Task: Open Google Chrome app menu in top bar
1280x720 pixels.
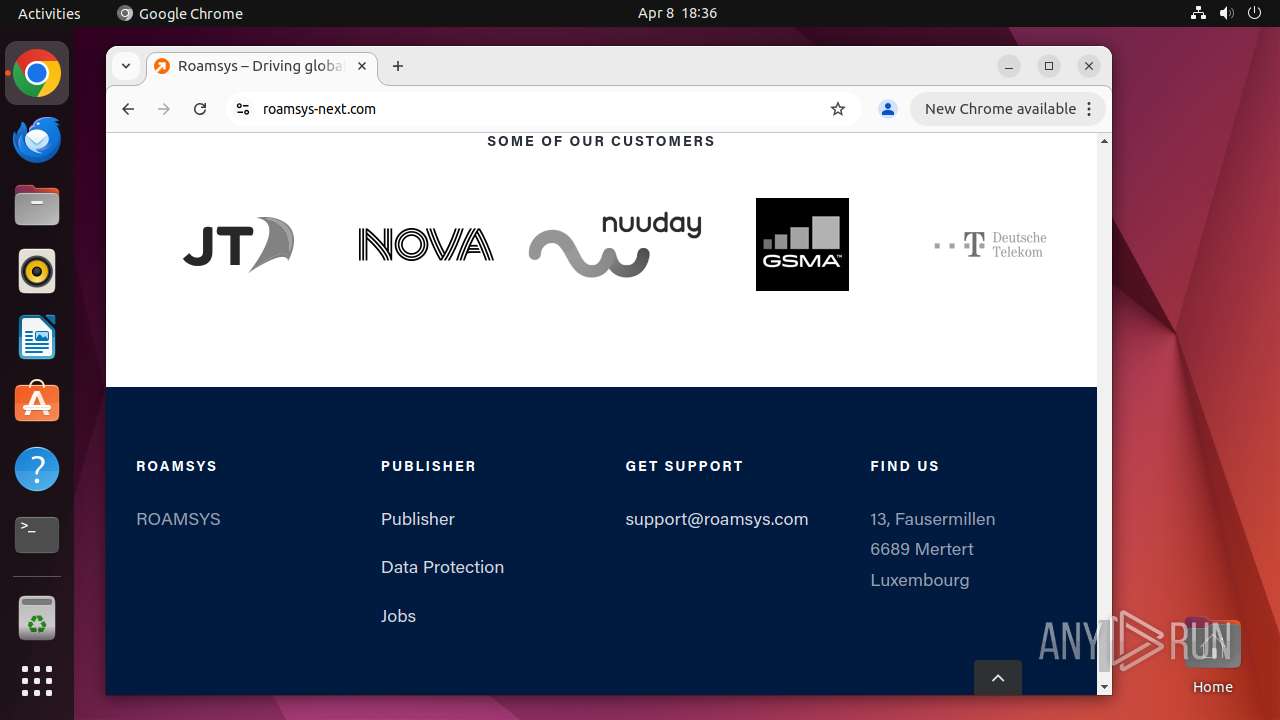Action: [180, 13]
